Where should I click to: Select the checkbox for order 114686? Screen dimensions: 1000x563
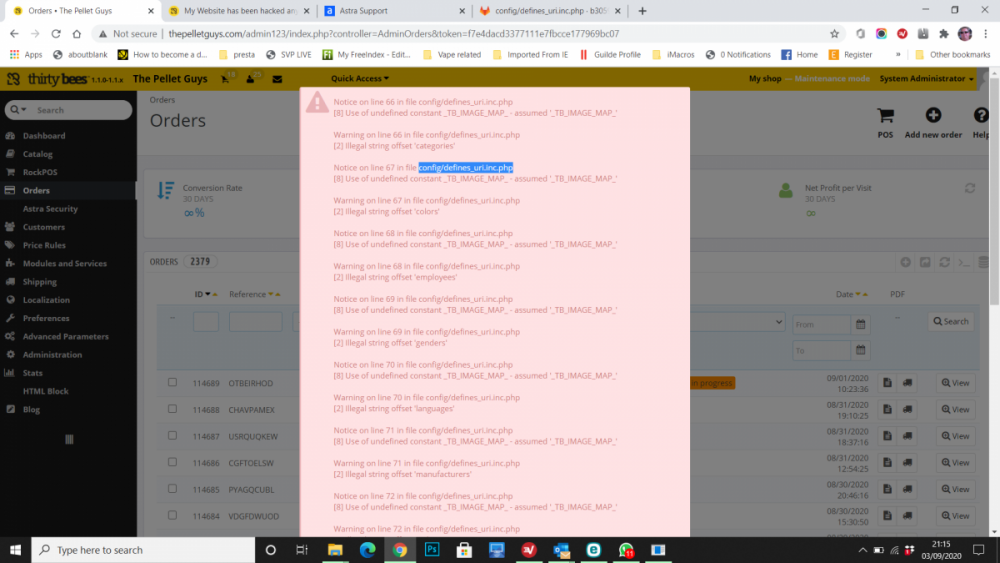coord(173,462)
